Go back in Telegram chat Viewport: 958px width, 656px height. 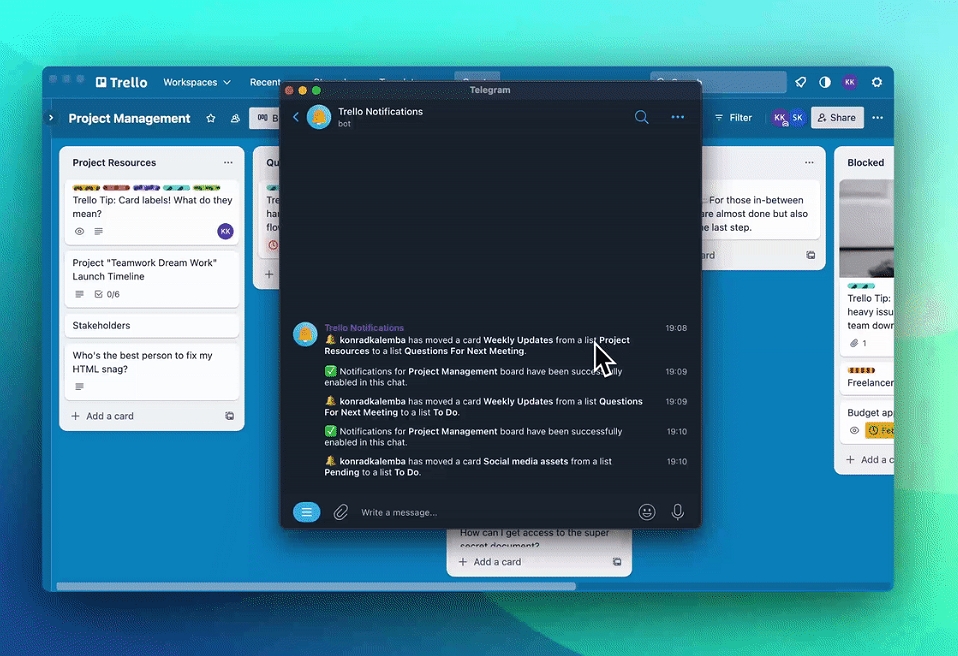coord(296,117)
